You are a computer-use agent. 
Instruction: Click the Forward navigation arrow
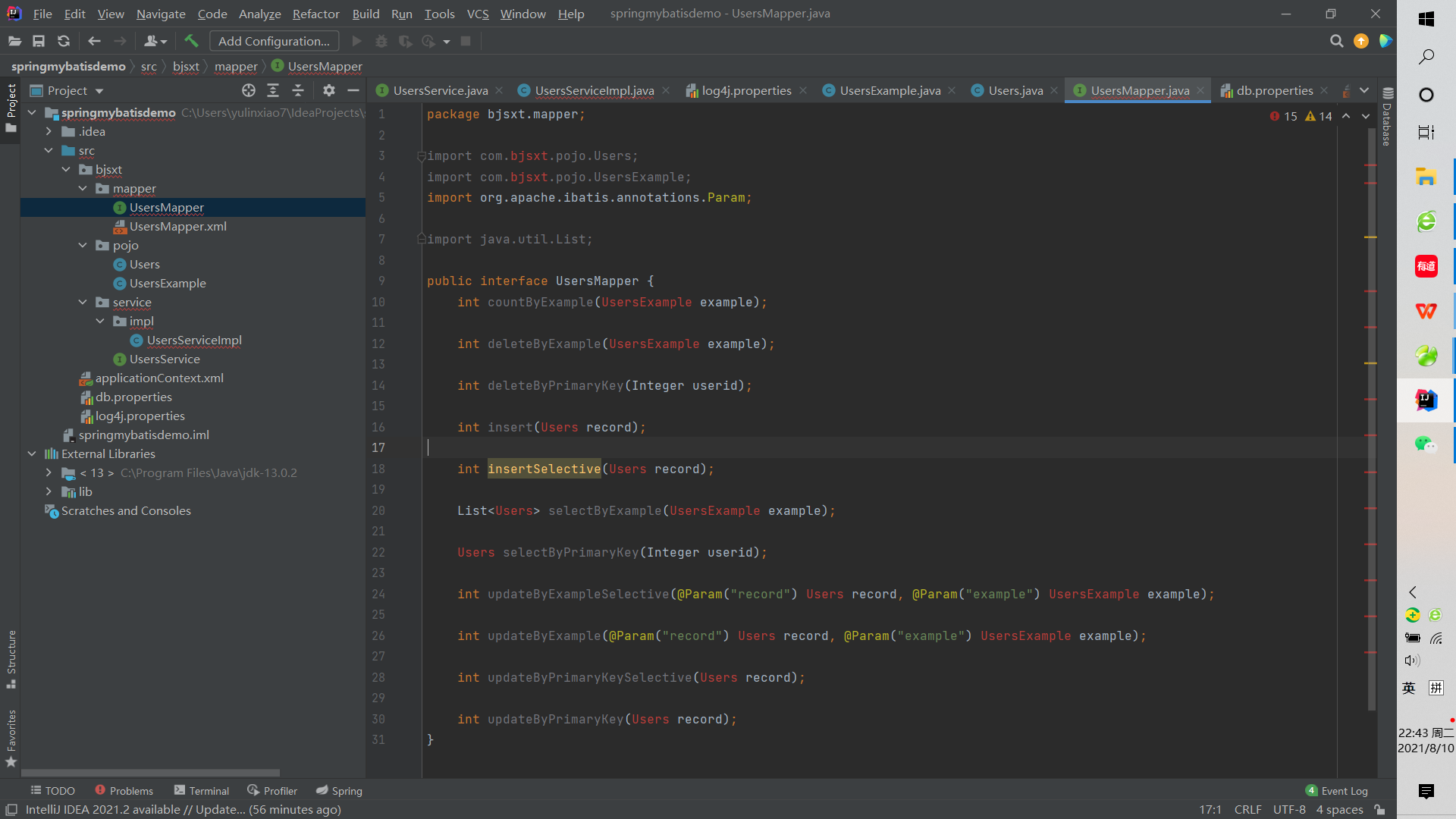pyautogui.click(x=120, y=41)
